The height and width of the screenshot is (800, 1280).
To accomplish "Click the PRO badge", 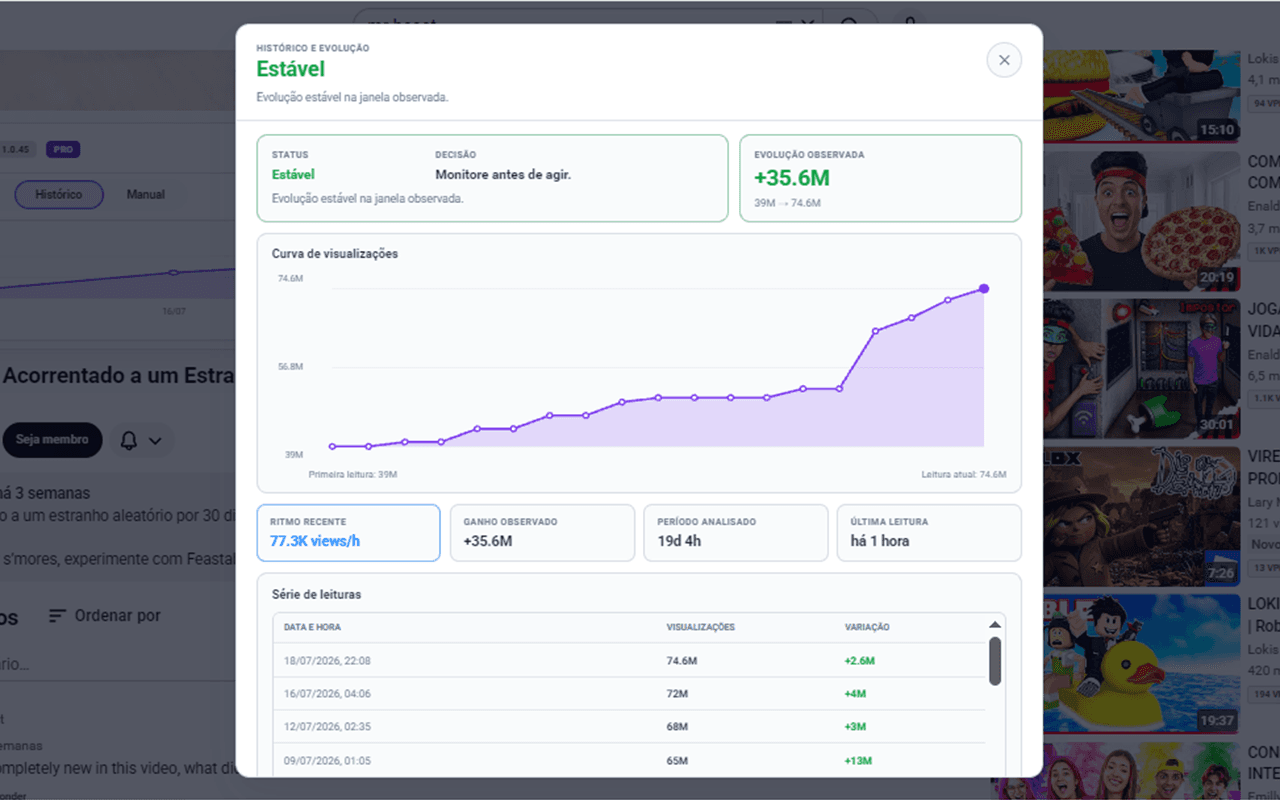I will point(62,150).
